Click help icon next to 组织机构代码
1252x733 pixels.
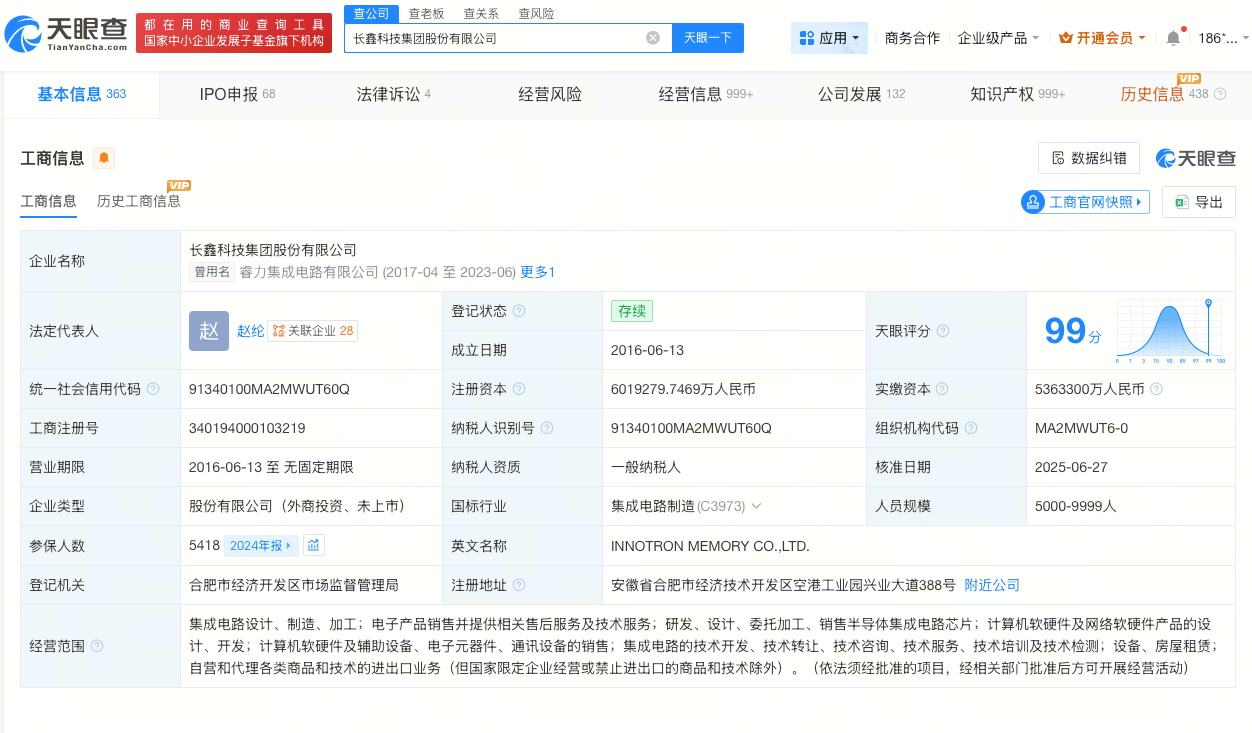(971, 428)
